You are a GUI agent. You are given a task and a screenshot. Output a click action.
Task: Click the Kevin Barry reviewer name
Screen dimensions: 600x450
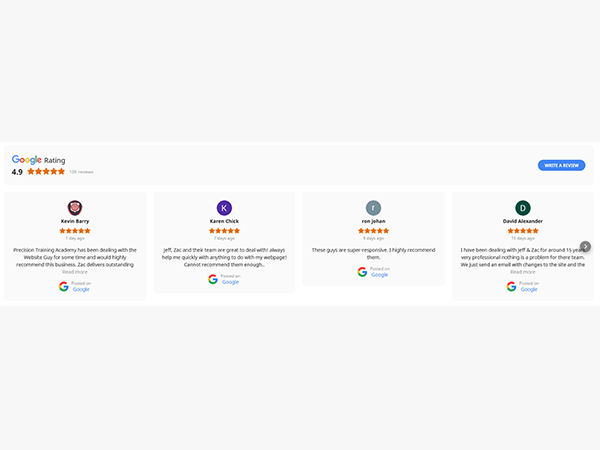(75, 221)
